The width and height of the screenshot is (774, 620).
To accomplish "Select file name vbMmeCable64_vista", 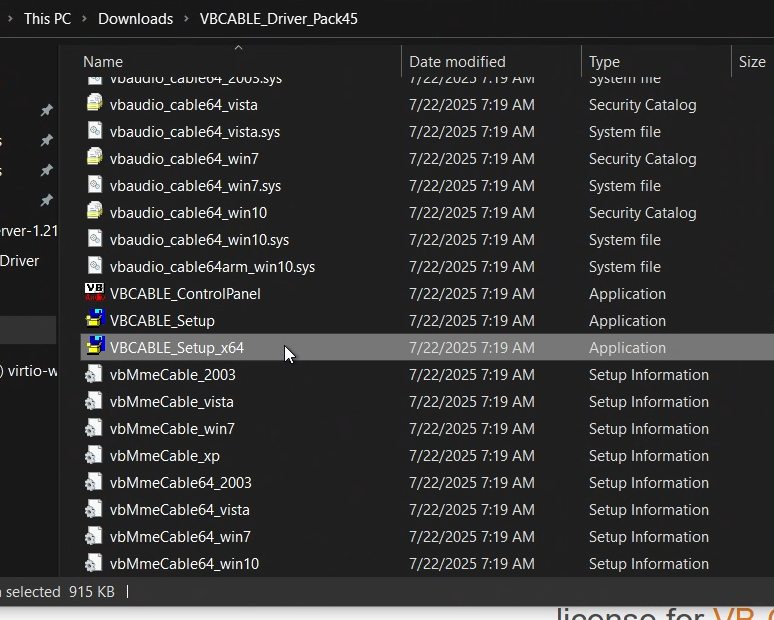I will [180, 509].
